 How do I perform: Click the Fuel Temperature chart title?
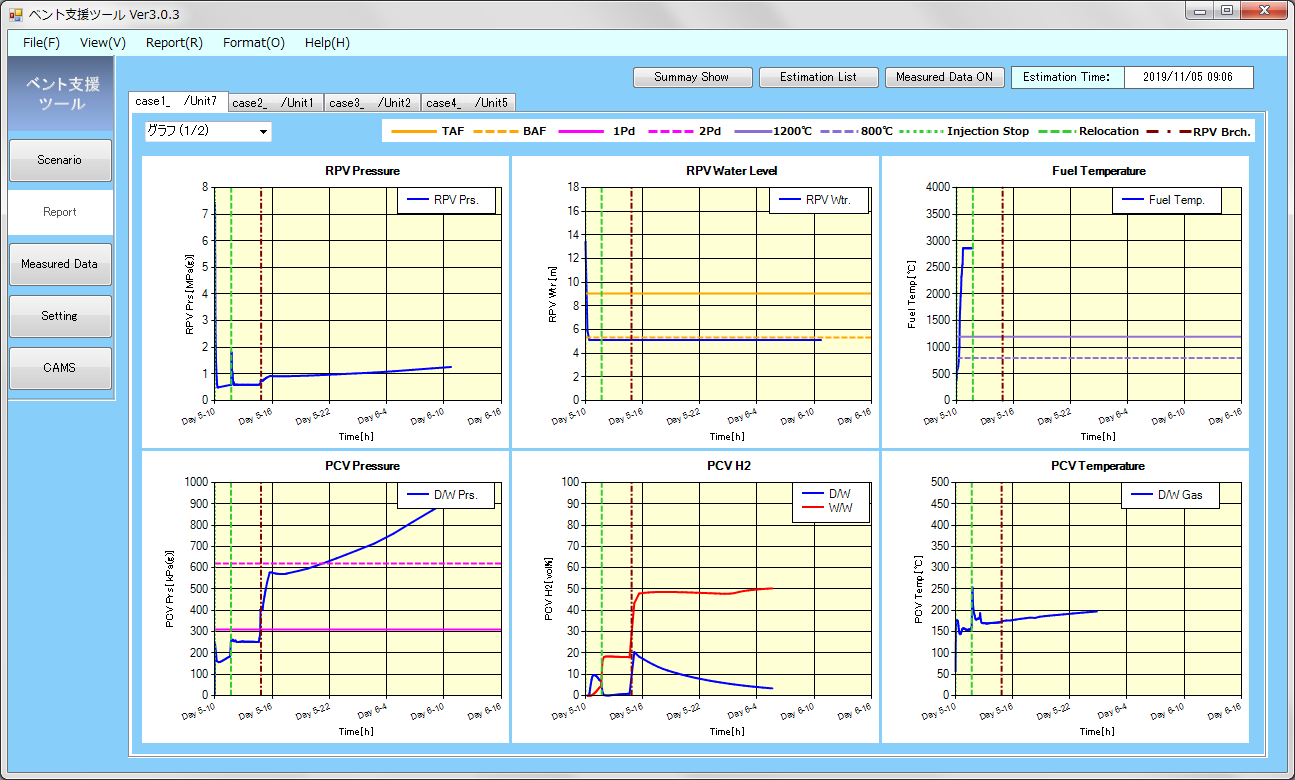1099,171
